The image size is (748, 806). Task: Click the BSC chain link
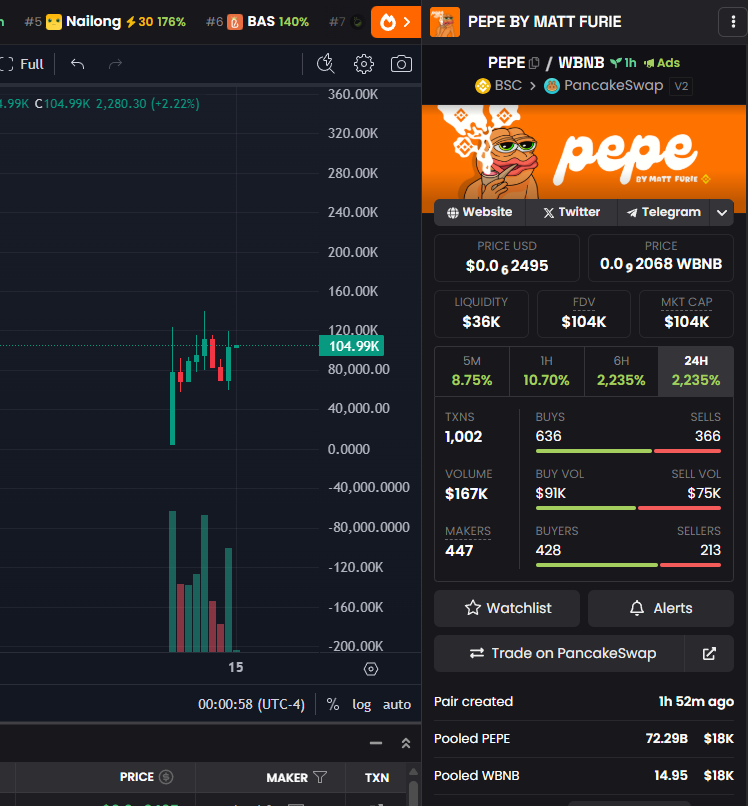coord(499,85)
